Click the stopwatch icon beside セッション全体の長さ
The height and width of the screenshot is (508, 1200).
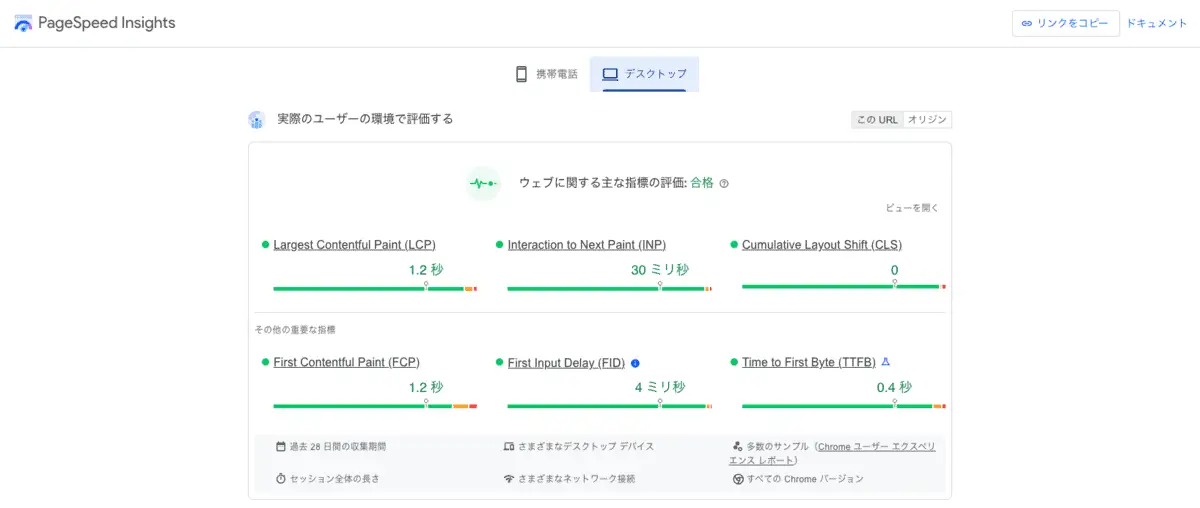pyautogui.click(x=281, y=479)
